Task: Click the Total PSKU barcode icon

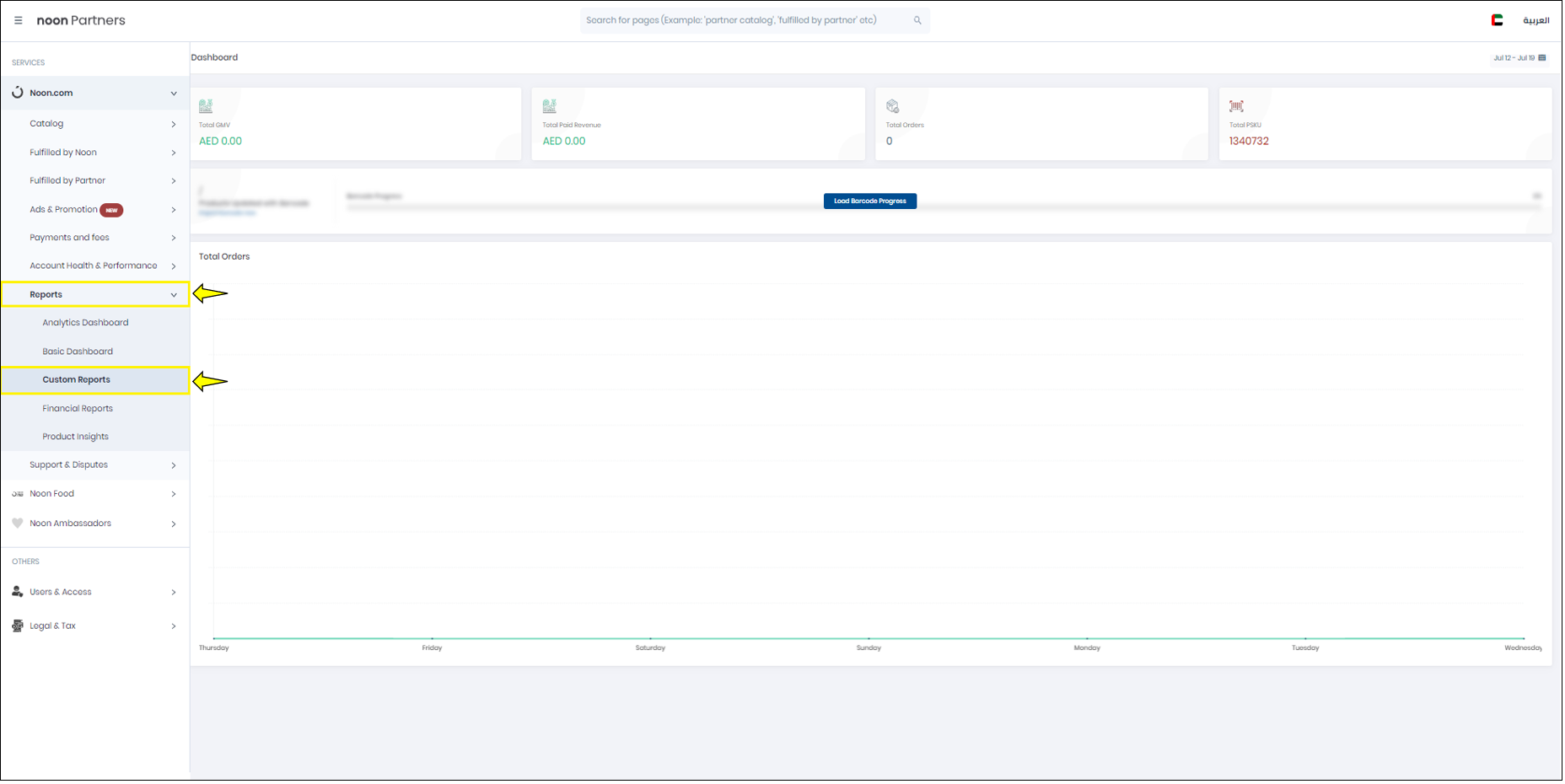Action: [x=1237, y=107]
